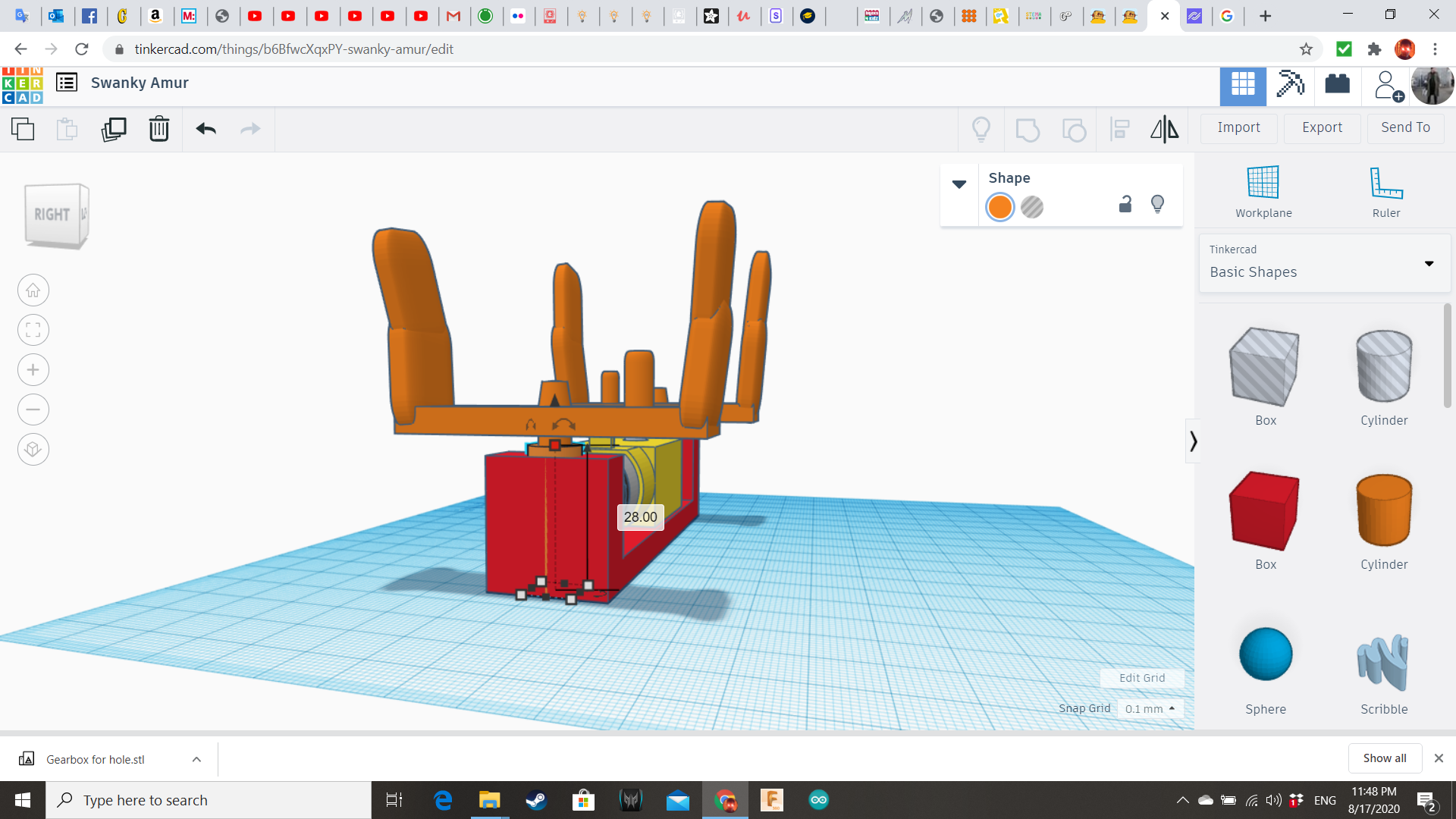Click the Duplicate and repeat icon
The width and height of the screenshot is (1456, 819).
click(x=114, y=129)
